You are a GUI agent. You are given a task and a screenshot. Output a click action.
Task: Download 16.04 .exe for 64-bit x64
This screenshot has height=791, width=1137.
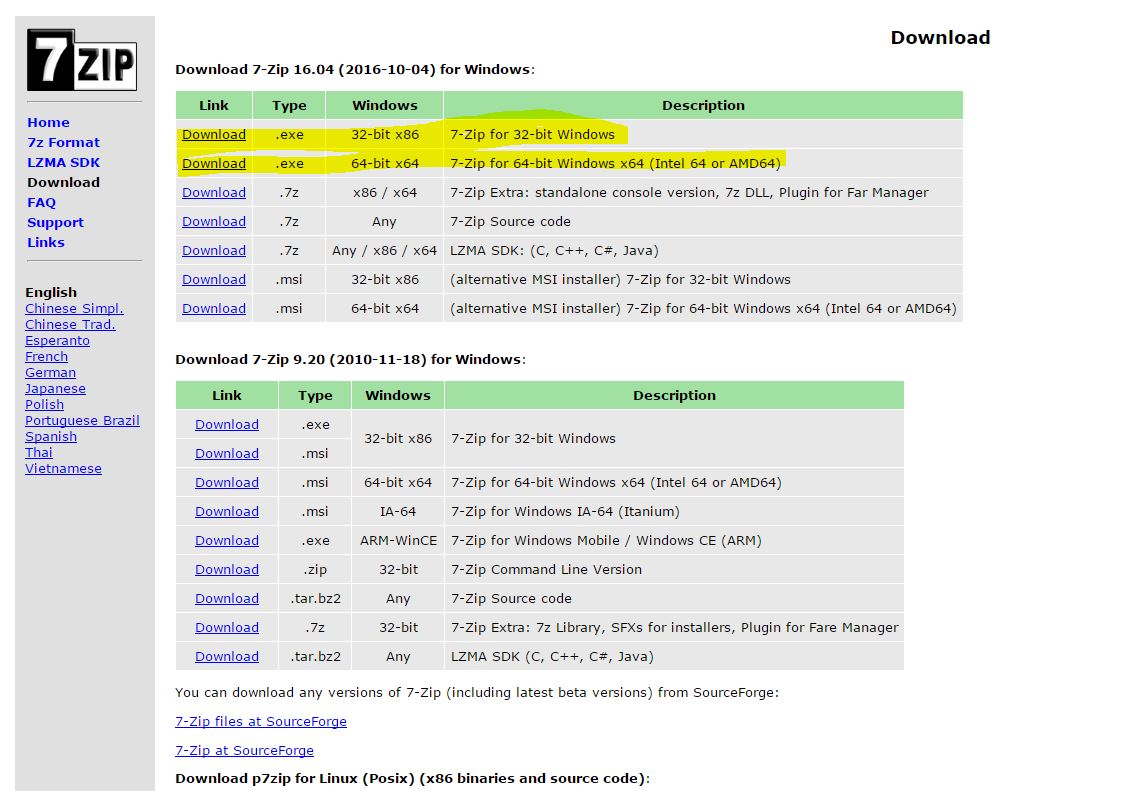point(214,164)
